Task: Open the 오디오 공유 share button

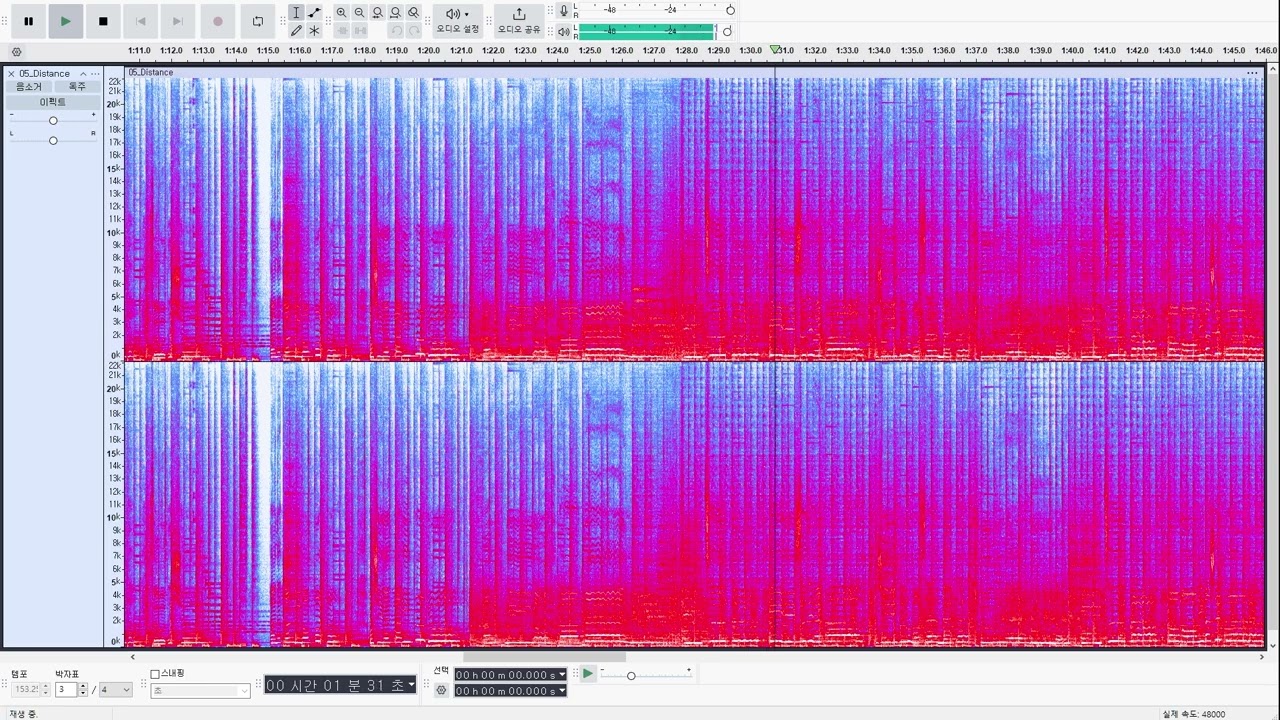Action: (x=518, y=20)
